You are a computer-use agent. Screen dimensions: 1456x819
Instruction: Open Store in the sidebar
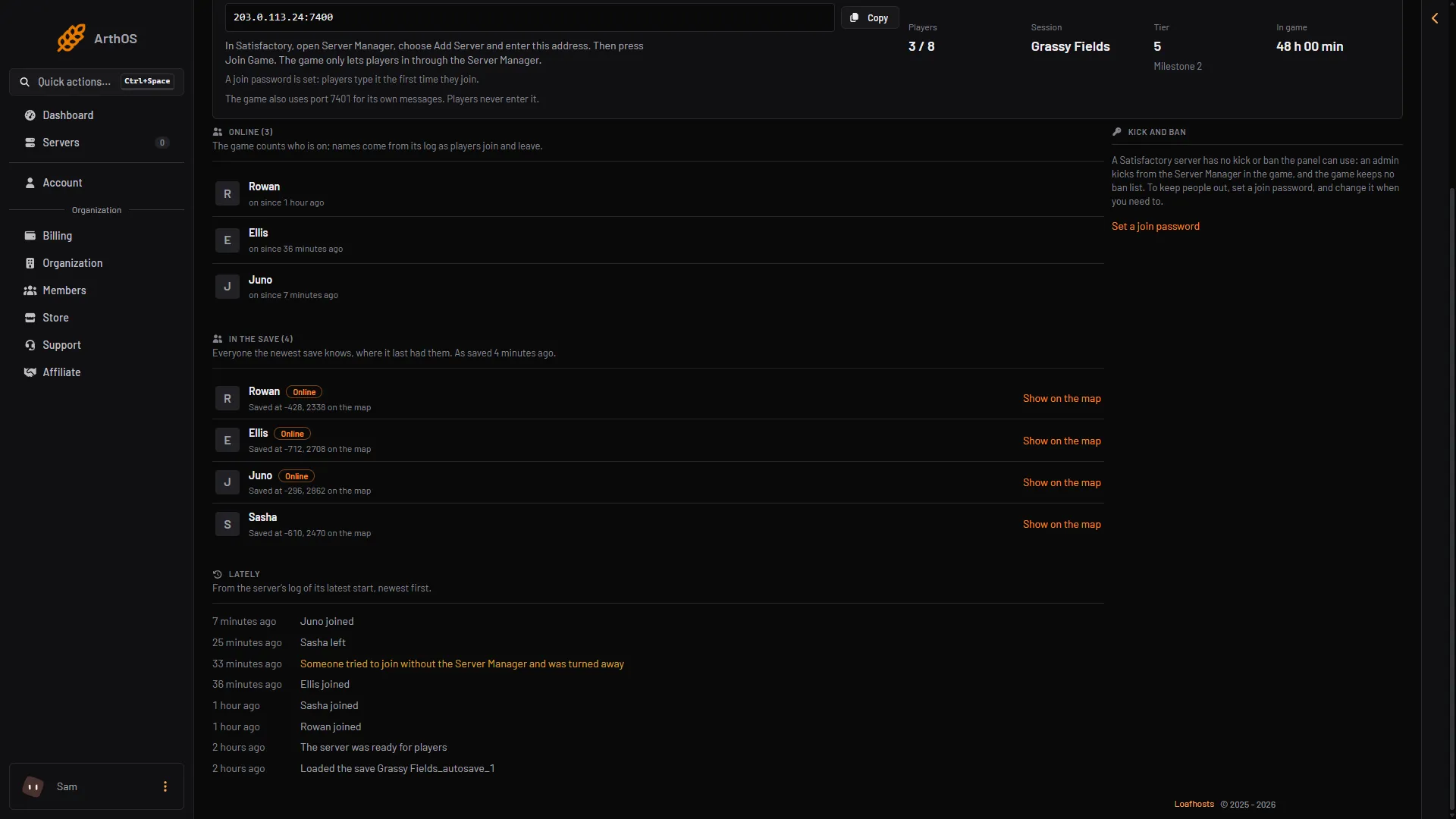tap(96, 318)
